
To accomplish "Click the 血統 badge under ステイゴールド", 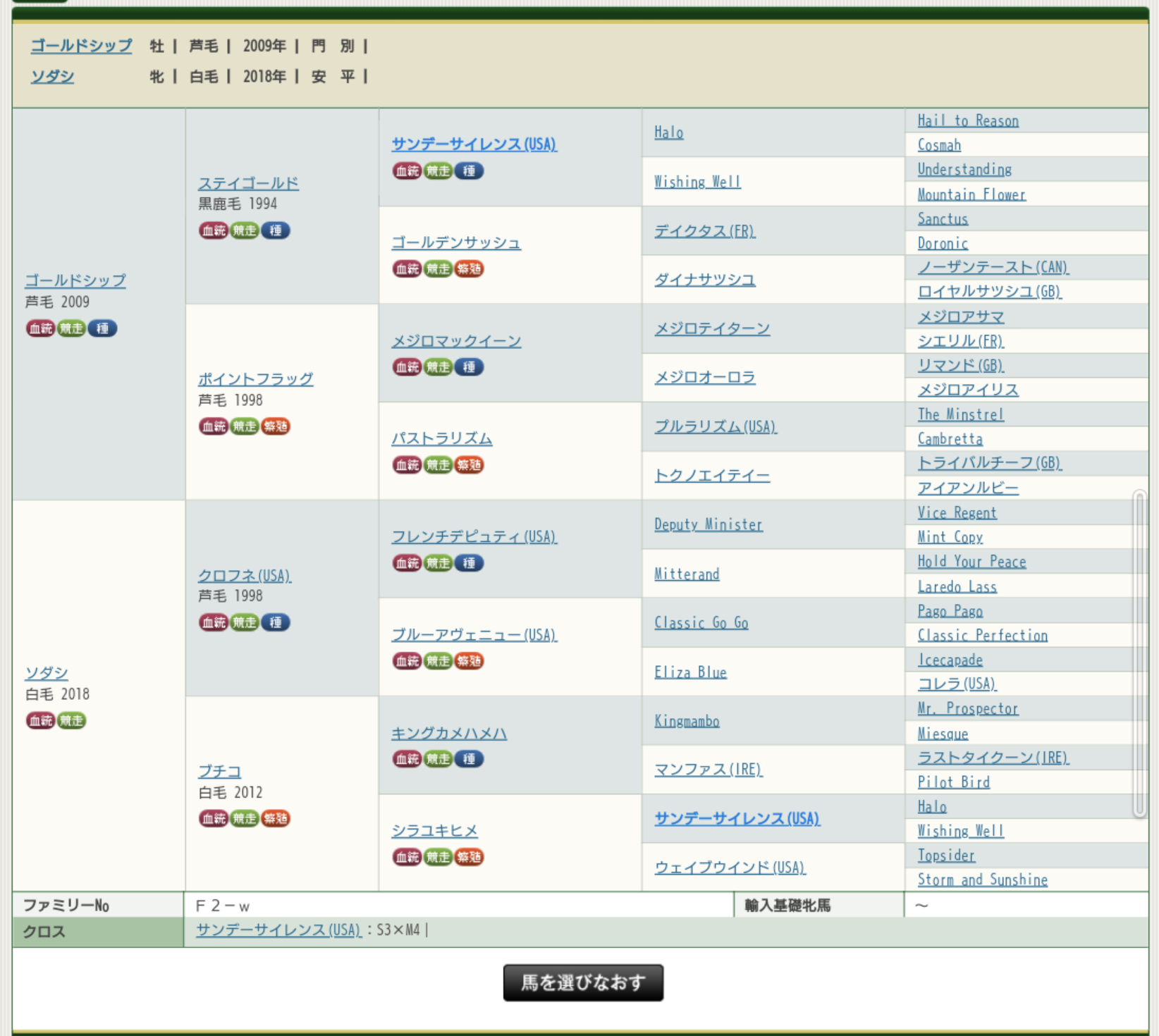I will click(213, 230).
